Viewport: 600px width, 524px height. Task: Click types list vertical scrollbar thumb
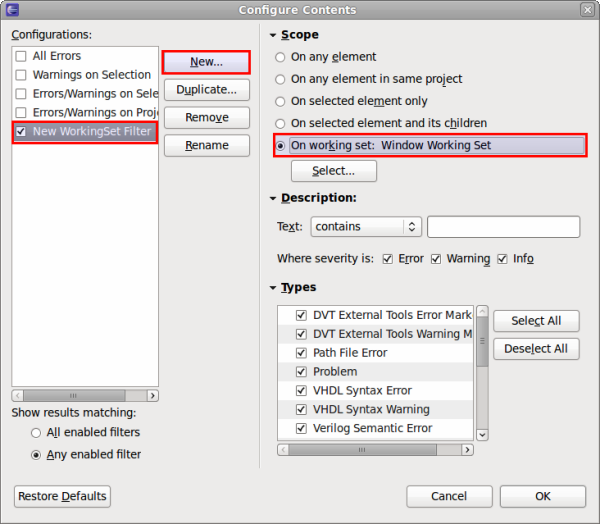[482, 341]
